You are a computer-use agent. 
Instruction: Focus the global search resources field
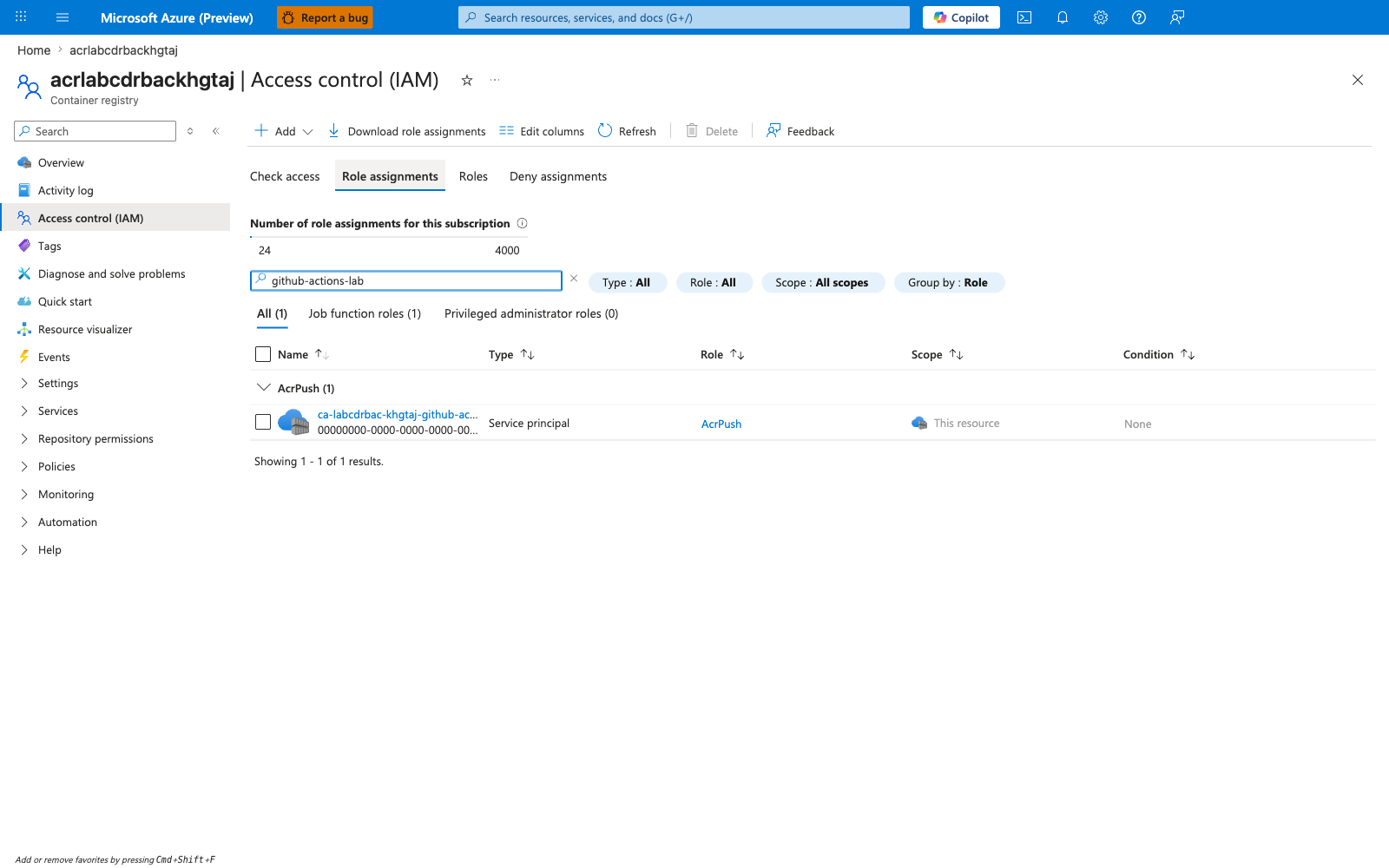pyautogui.click(x=684, y=17)
